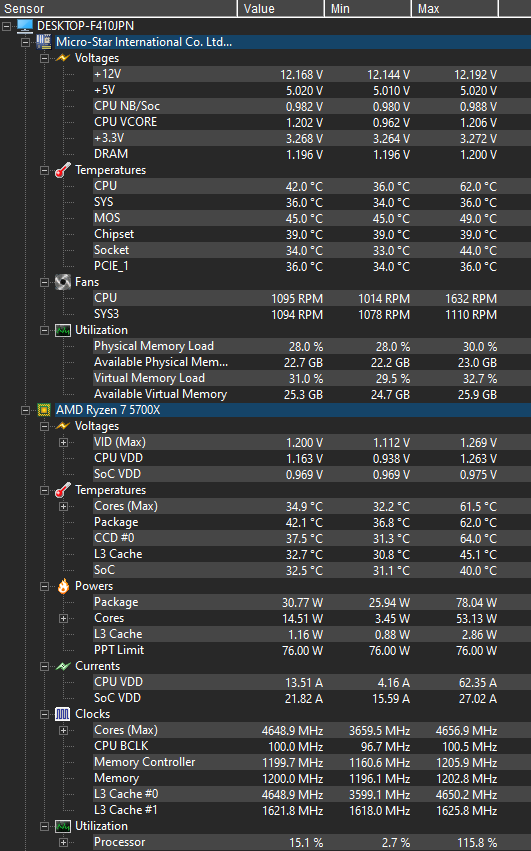Select the +3.3V voltage row
This screenshot has width=531, height=851.
[312, 138]
